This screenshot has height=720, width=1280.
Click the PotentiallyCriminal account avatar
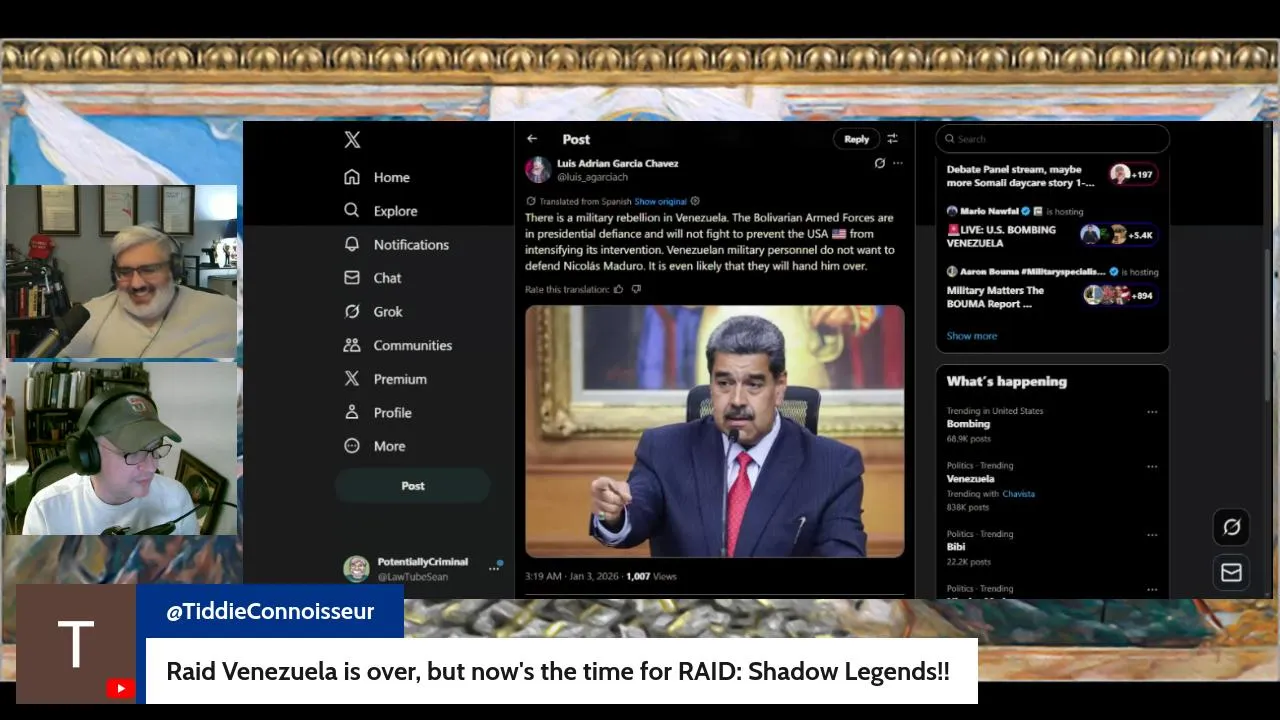click(356, 569)
